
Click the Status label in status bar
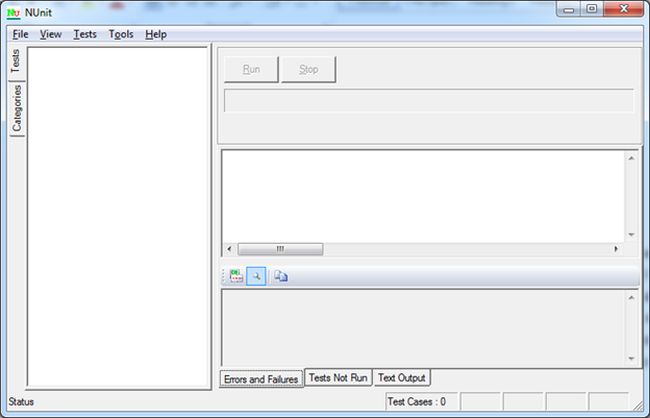(x=21, y=402)
